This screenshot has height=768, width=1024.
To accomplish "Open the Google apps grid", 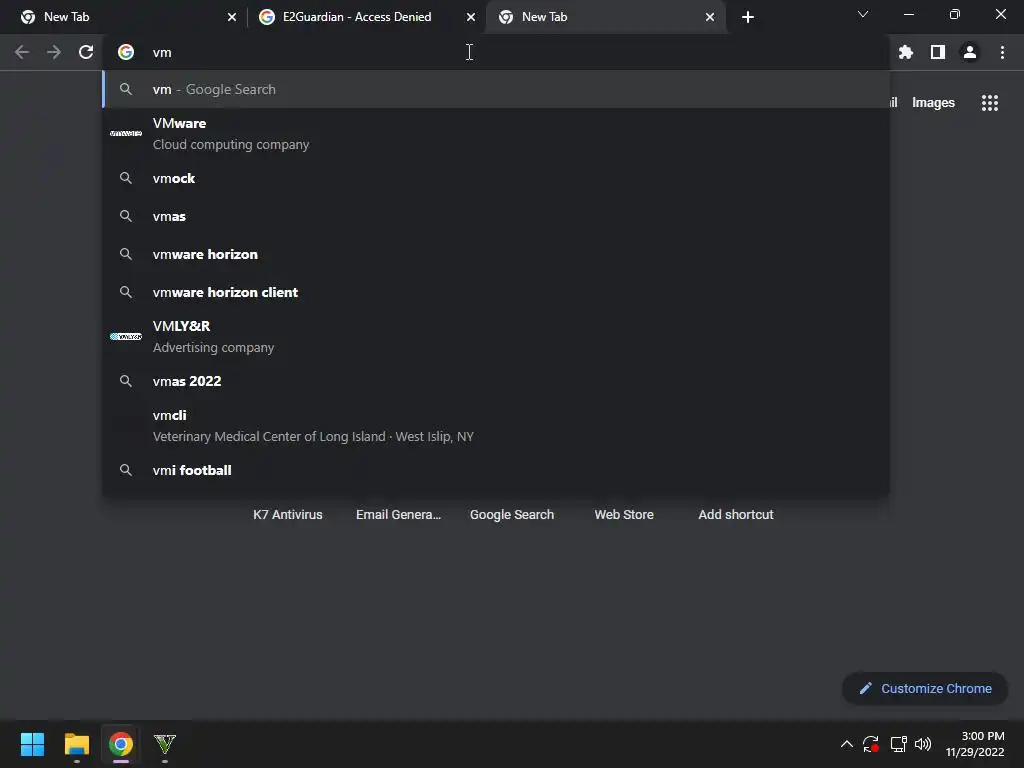I will (990, 103).
